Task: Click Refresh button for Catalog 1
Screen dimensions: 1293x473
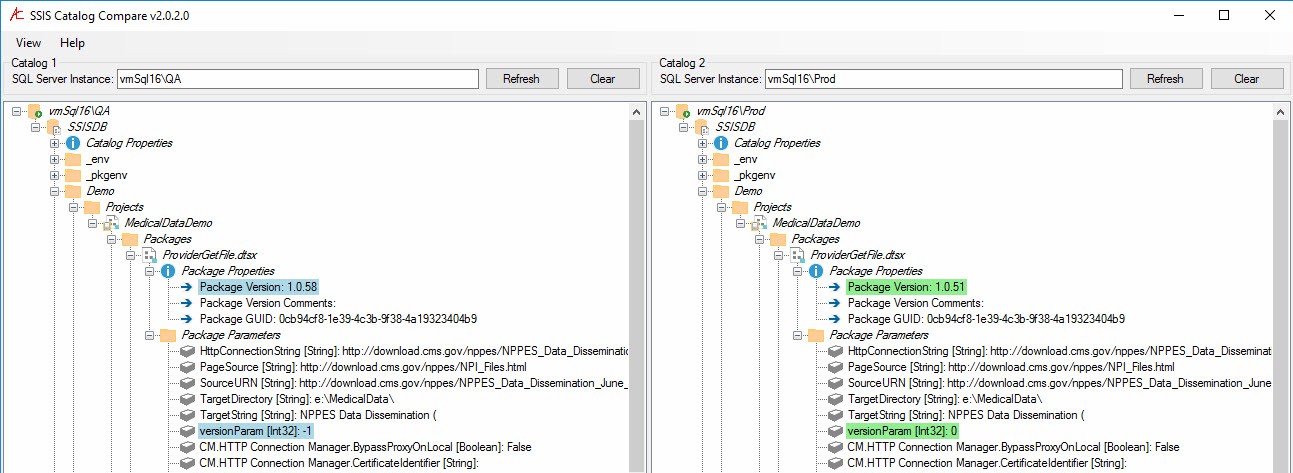Action: pyautogui.click(x=521, y=79)
